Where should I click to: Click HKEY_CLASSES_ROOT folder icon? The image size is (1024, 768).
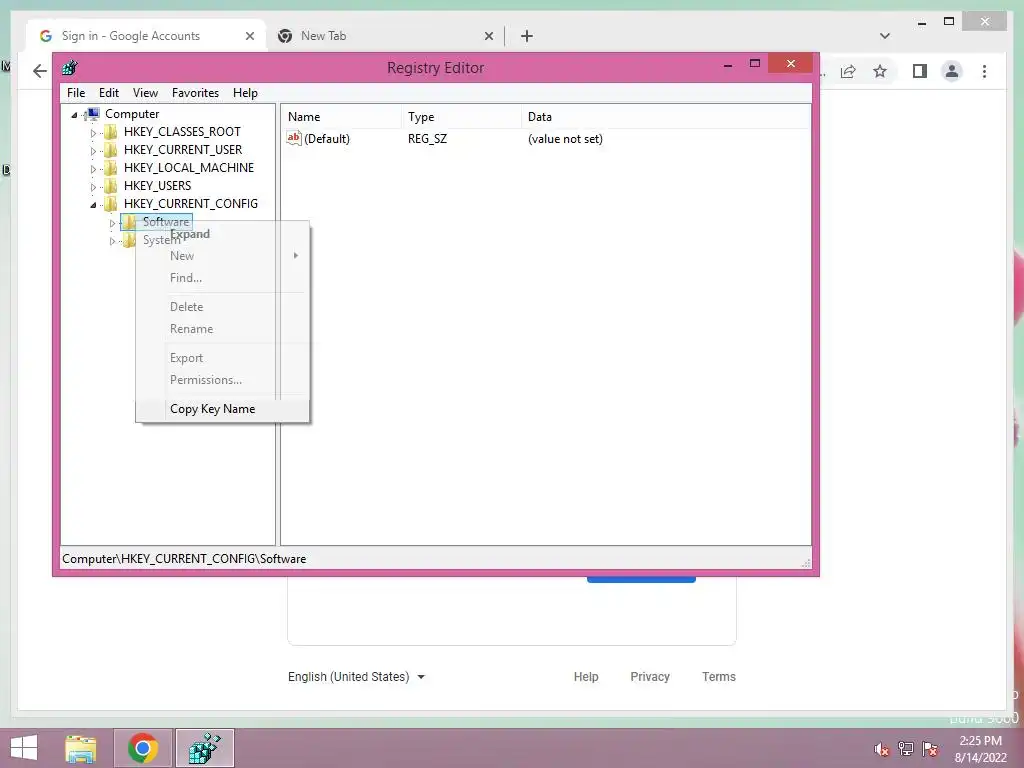tap(111, 132)
